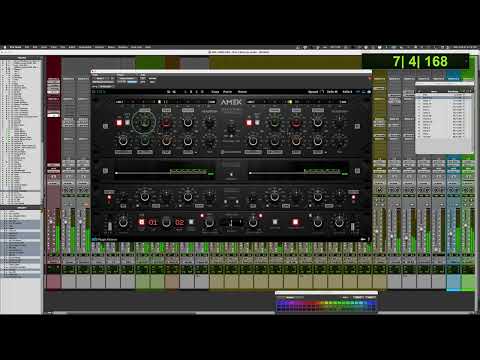Toggle the white square button right of the 02 display
480x360 pixels.
click(191, 222)
